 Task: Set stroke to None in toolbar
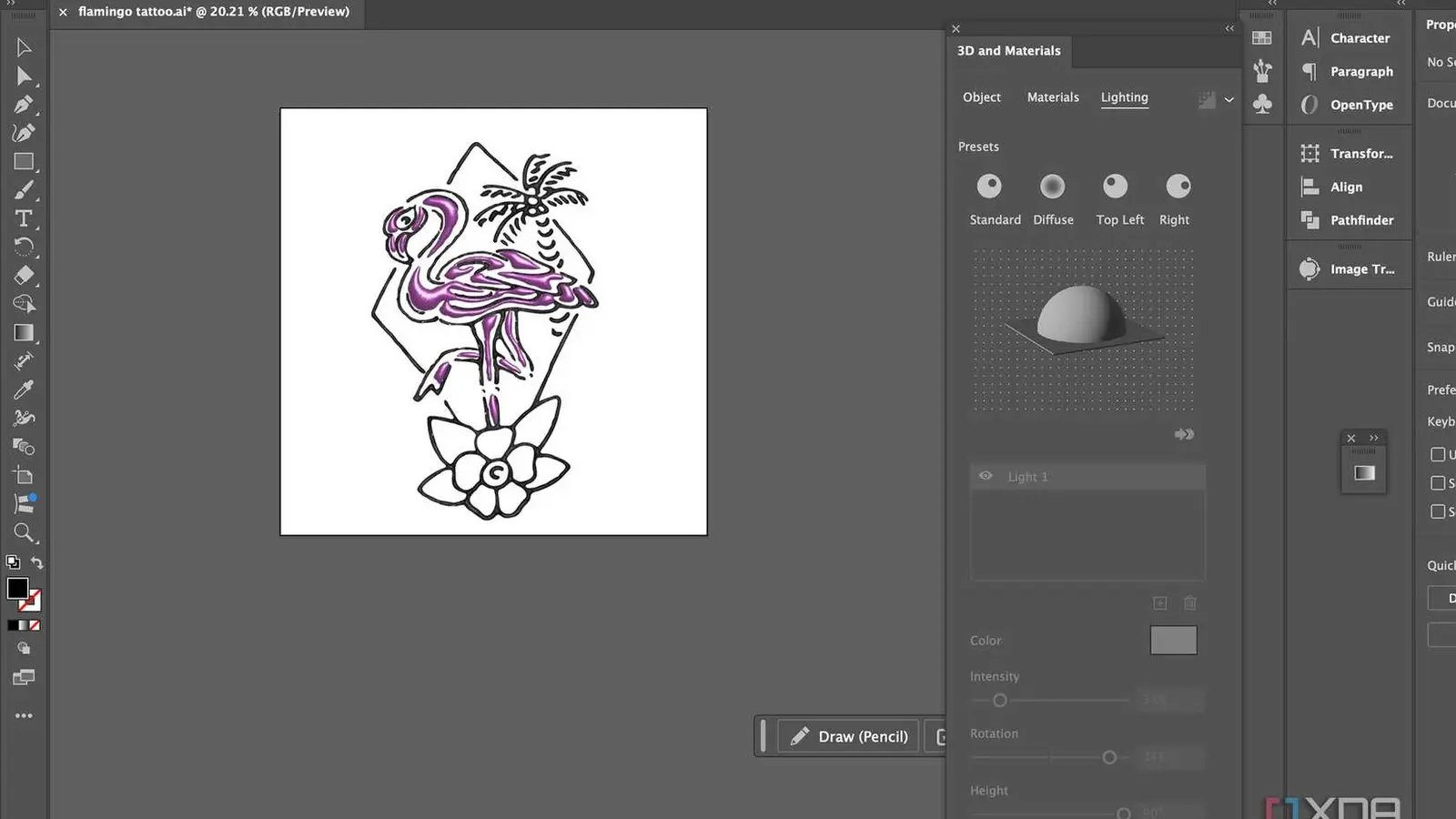coord(35,625)
